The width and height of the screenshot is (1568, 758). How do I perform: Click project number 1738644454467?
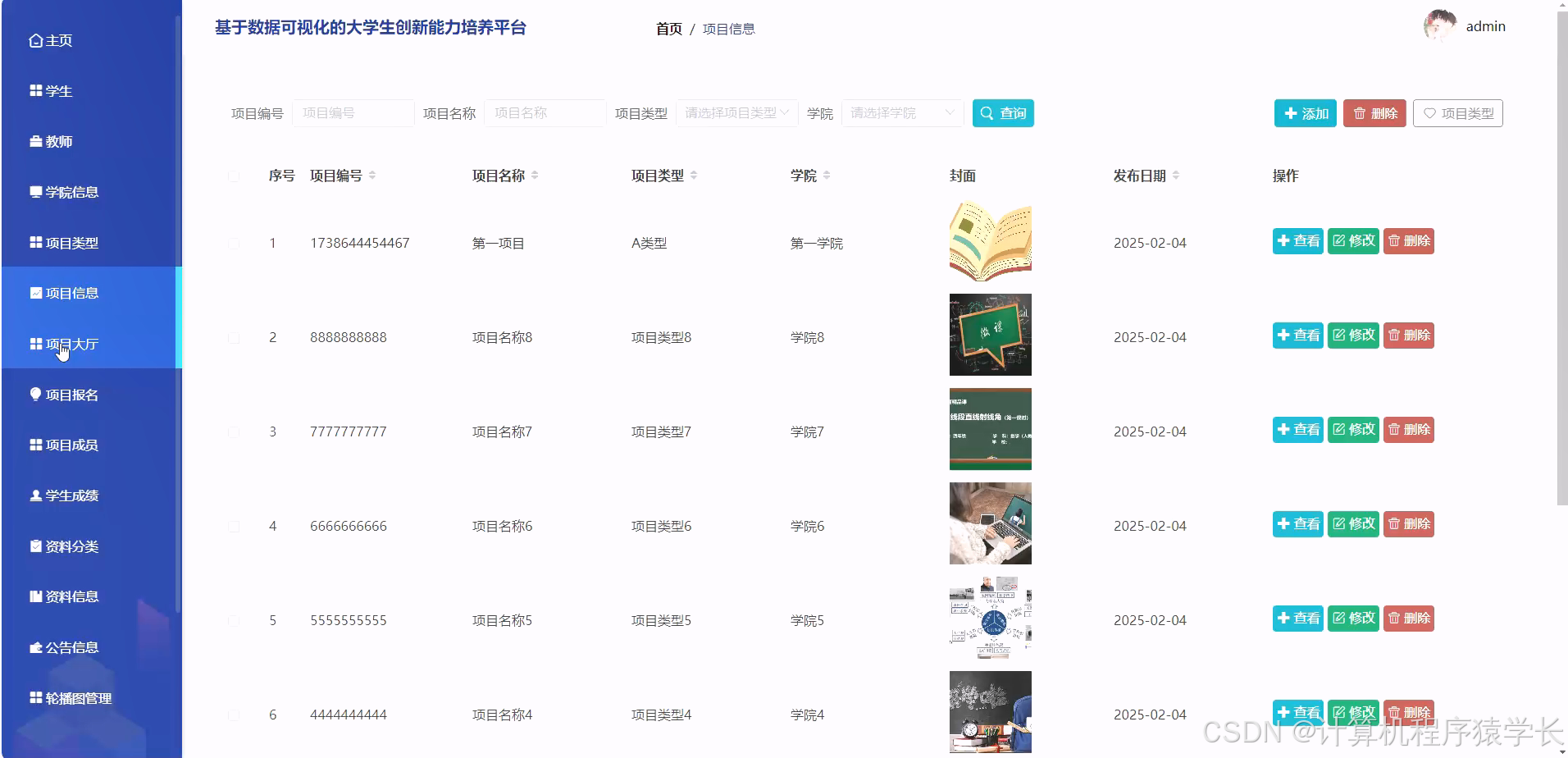[x=360, y=243]
